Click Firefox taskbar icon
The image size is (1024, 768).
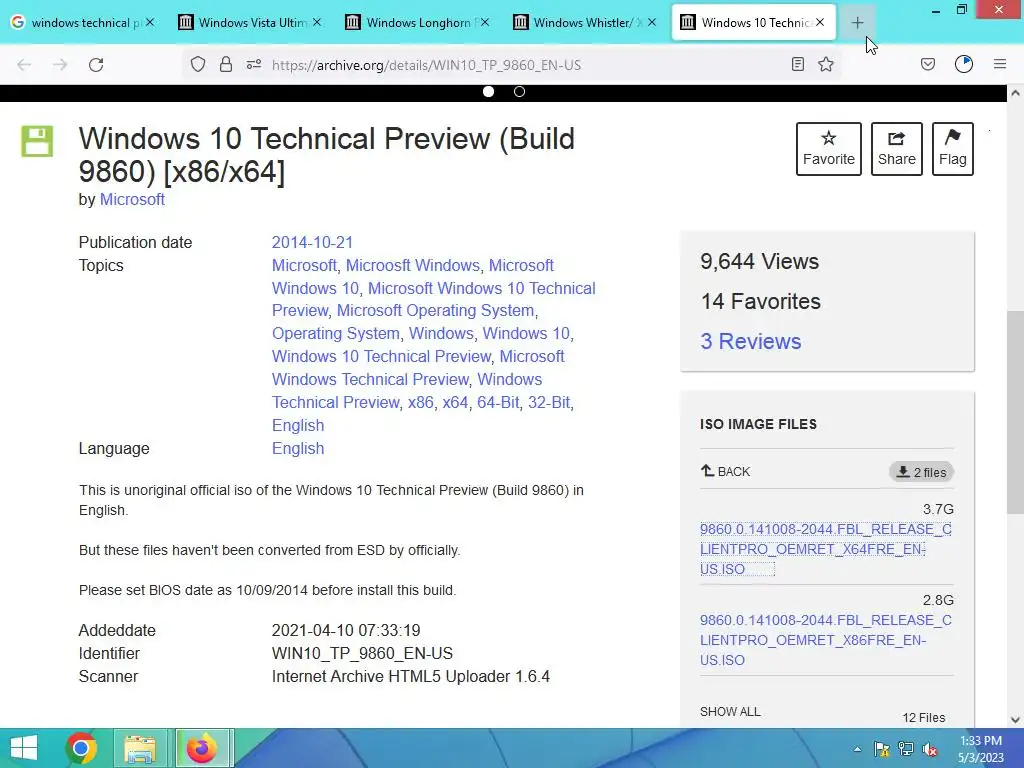coord(202,748)
